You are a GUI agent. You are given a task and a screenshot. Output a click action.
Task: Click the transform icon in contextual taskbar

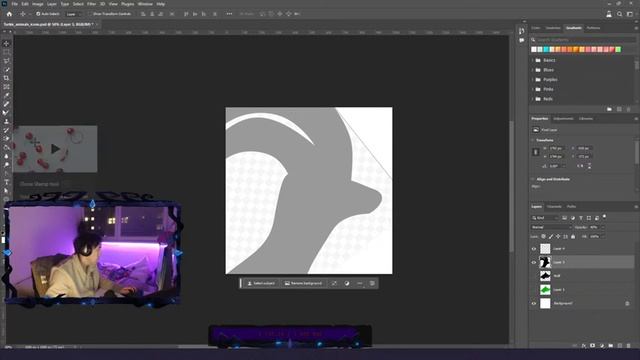(x=334, y=283)
